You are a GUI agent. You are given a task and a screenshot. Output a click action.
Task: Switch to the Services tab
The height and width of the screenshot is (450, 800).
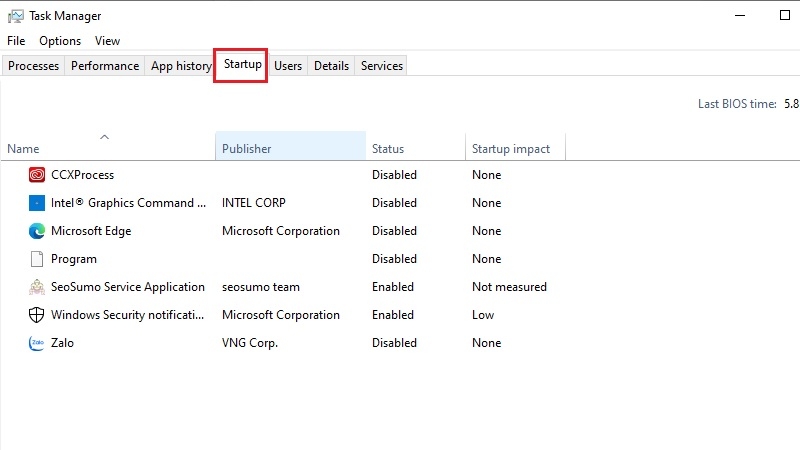tap(382, 66)
